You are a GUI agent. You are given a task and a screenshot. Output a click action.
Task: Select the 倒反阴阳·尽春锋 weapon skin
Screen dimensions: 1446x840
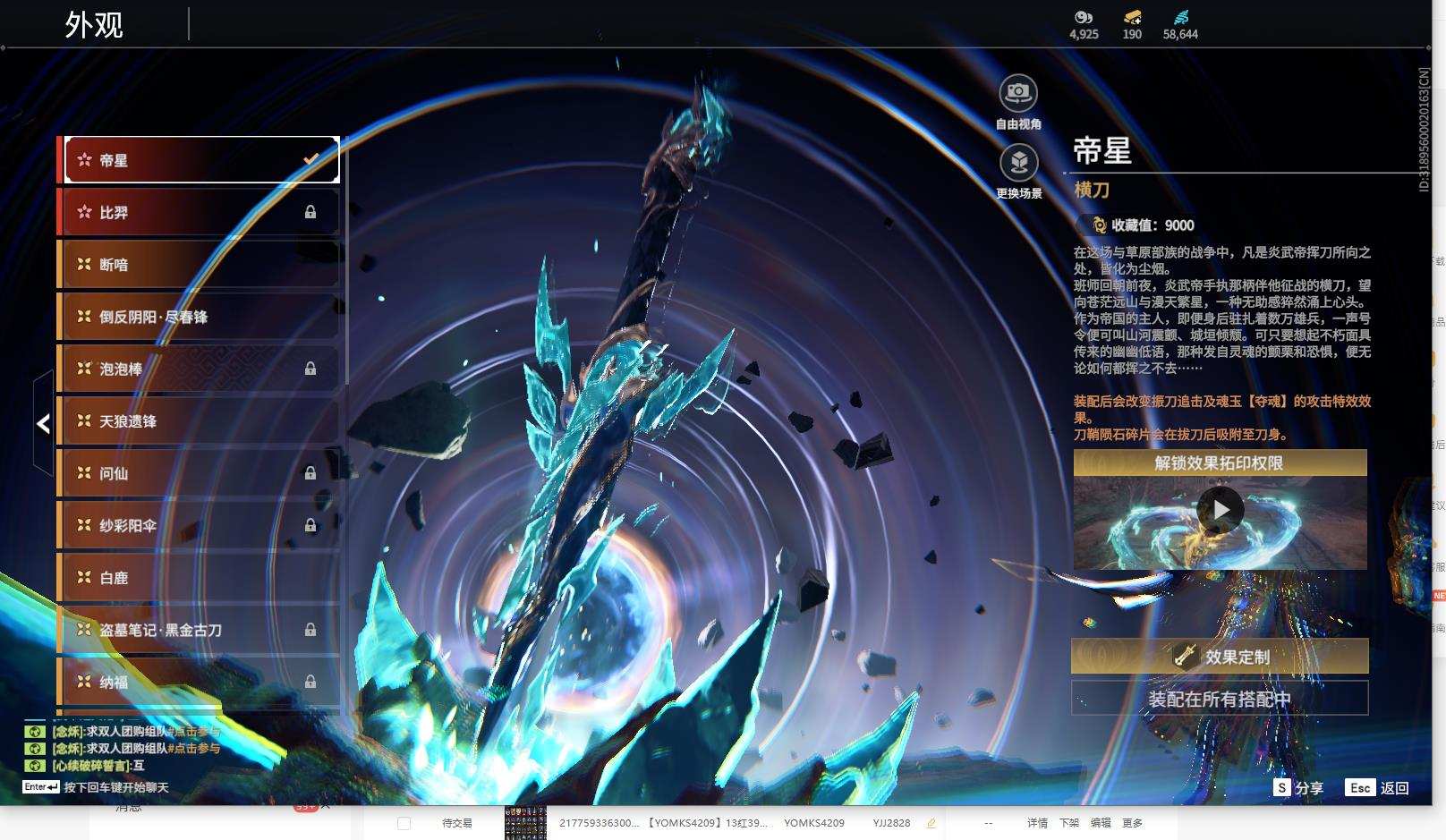(199, 317)
